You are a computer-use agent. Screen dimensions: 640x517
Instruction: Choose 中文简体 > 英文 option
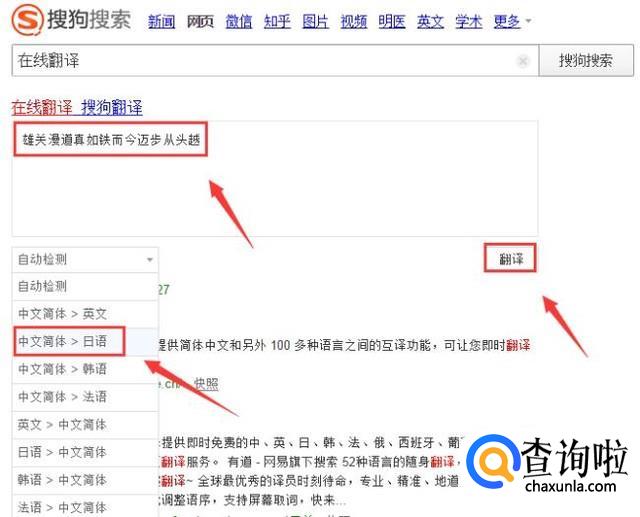pyautogui.click(x=85, y=314)
